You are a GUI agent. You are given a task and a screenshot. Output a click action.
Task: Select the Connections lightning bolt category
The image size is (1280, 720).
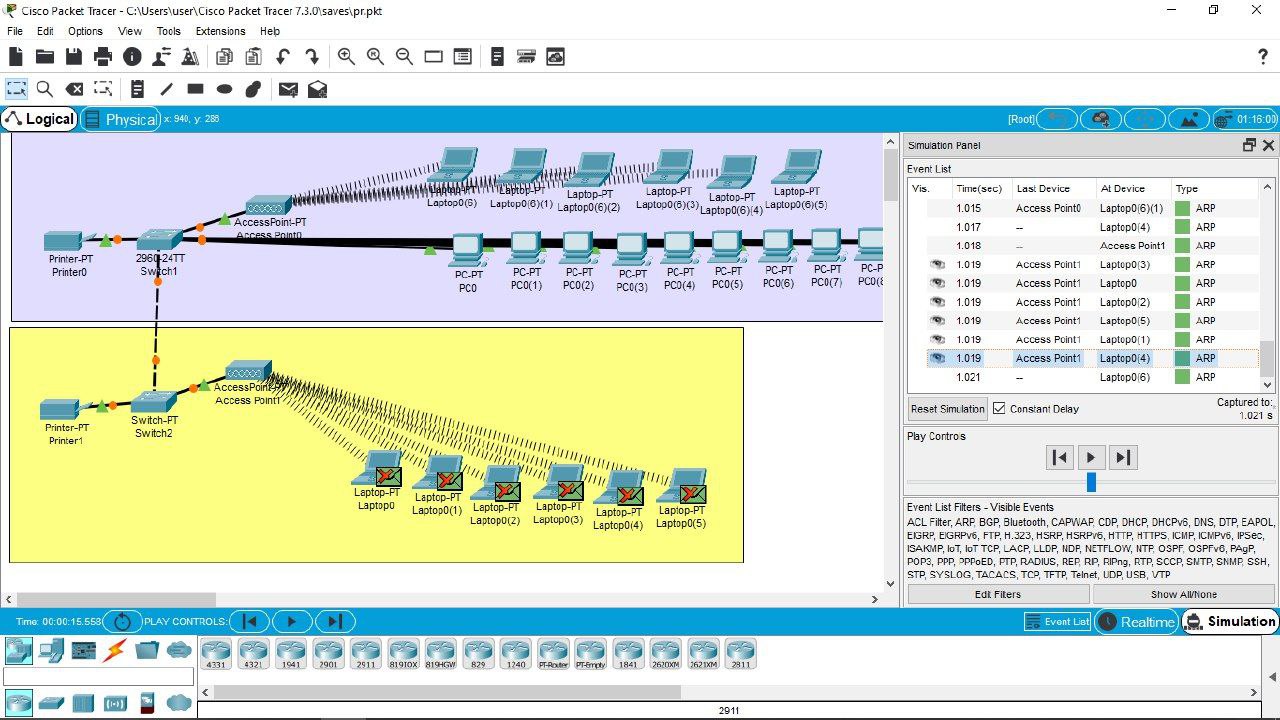point(115,651)
